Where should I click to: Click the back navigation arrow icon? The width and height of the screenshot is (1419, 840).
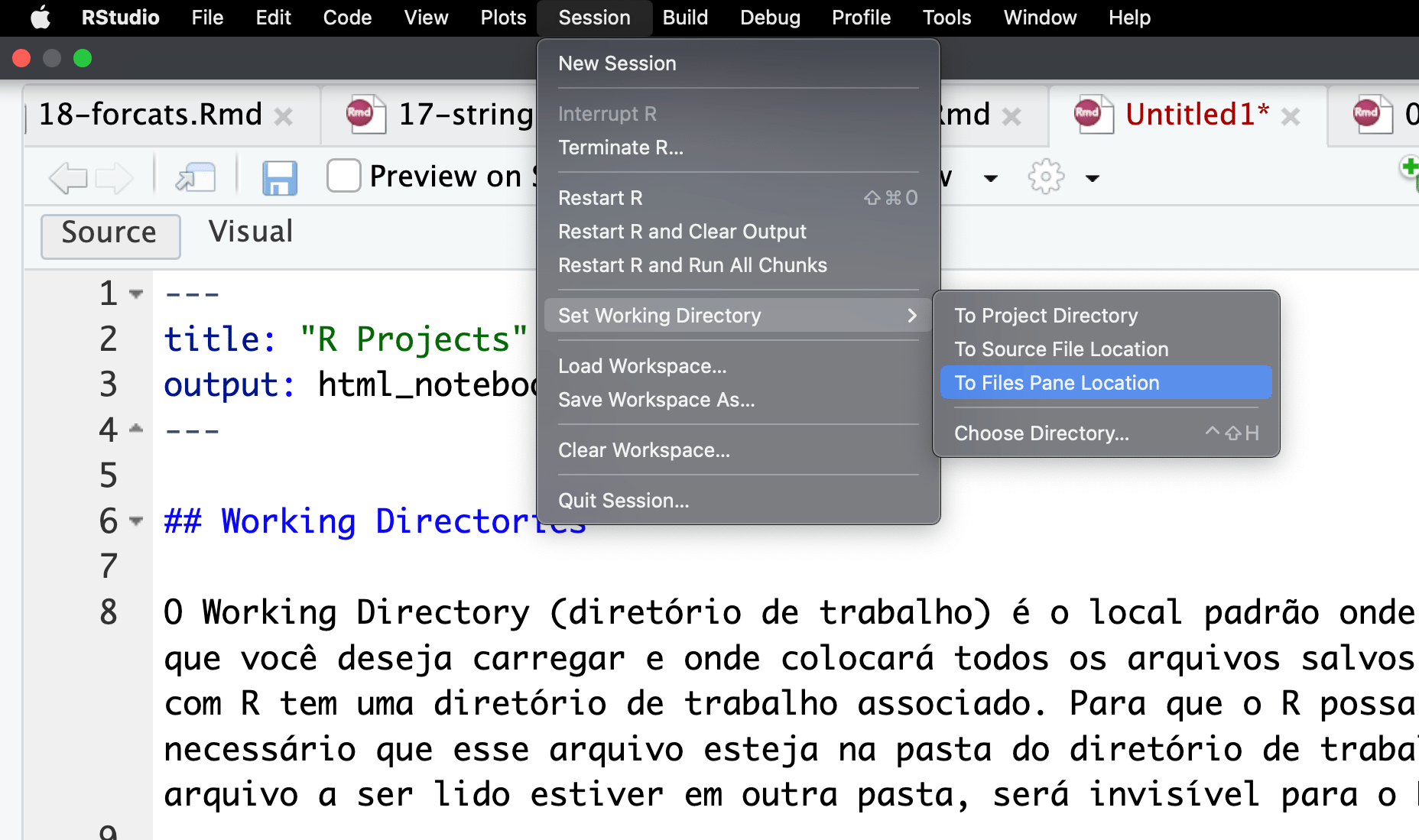tap(67, 178)
